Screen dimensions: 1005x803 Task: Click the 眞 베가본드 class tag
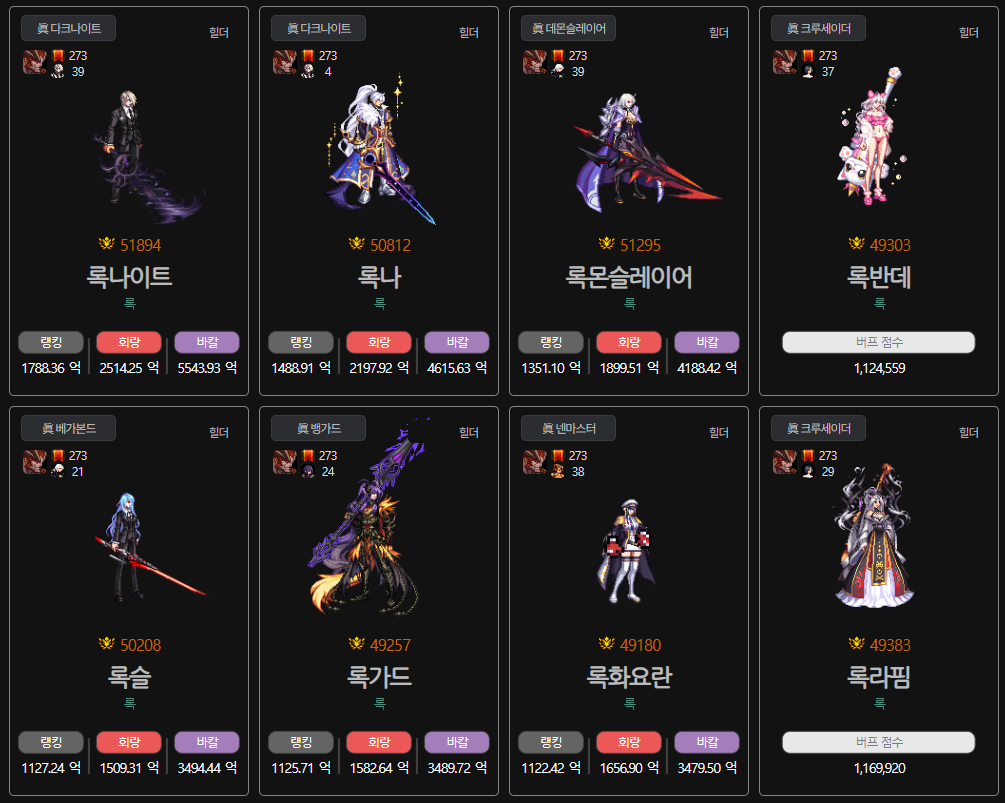(69, 428)
